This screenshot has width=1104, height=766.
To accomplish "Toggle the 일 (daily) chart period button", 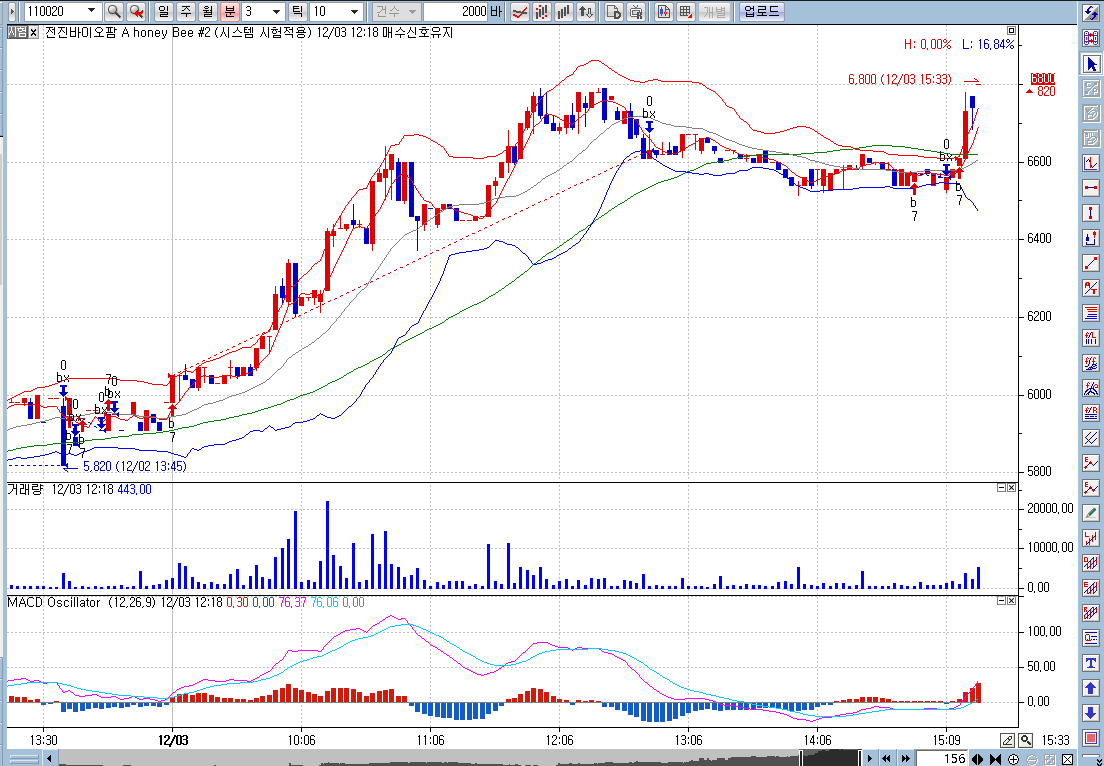I will point(164,11).
